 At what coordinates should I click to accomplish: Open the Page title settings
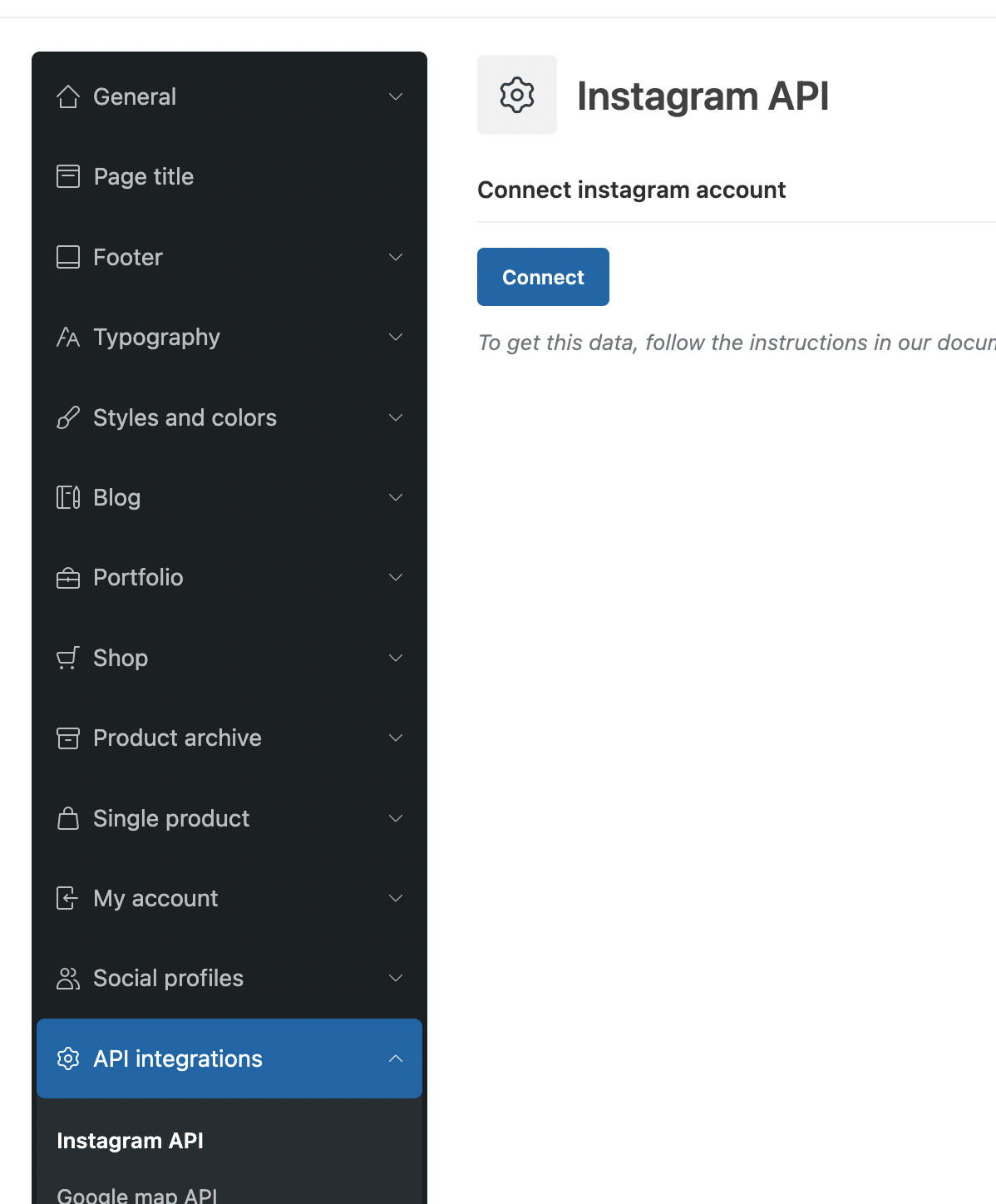(x=144, y=176)
